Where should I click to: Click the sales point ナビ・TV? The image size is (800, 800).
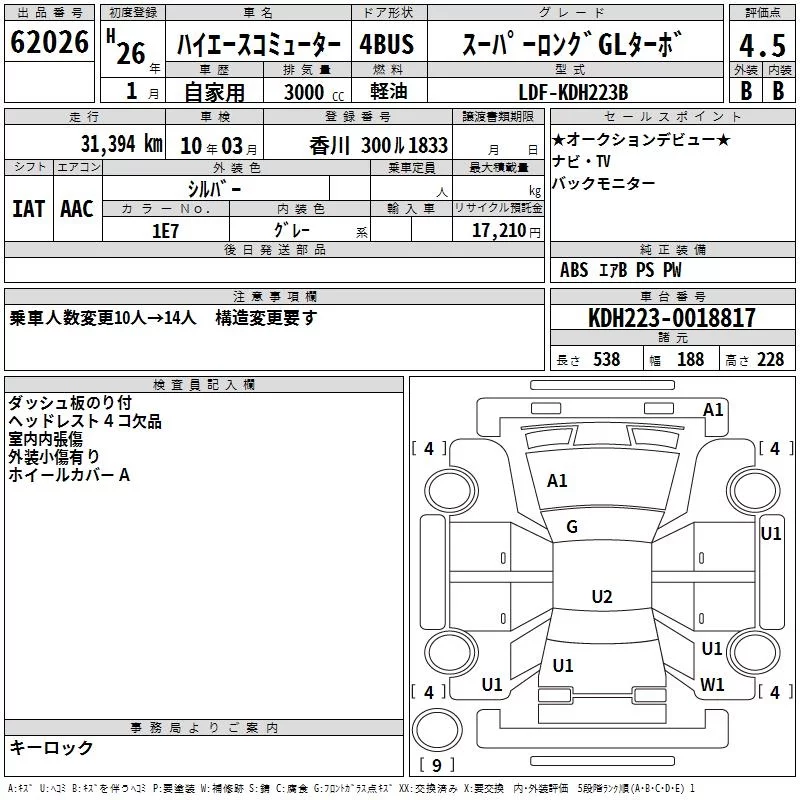581,161
